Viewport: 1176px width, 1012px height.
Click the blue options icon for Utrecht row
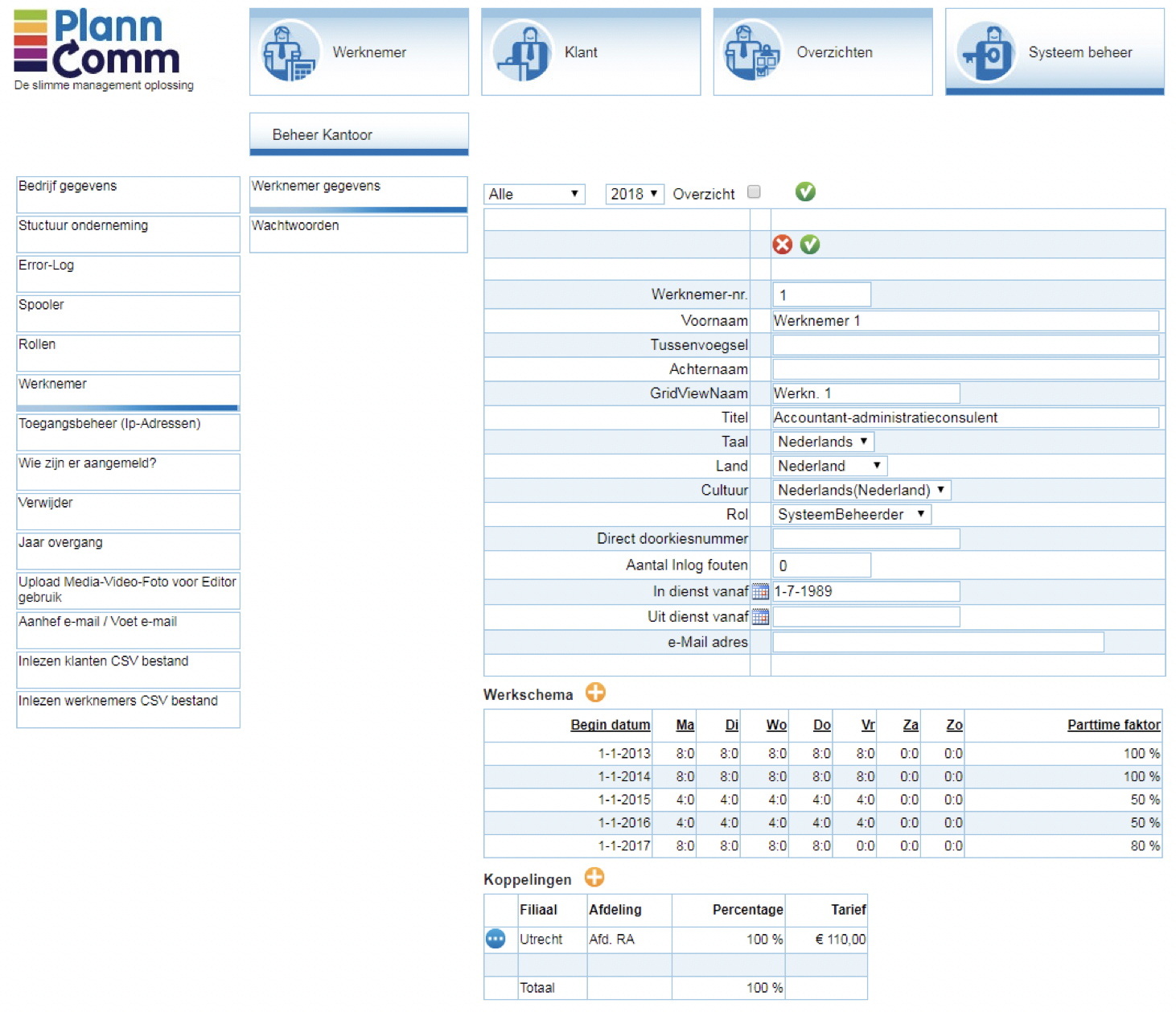tap(495, 939)
